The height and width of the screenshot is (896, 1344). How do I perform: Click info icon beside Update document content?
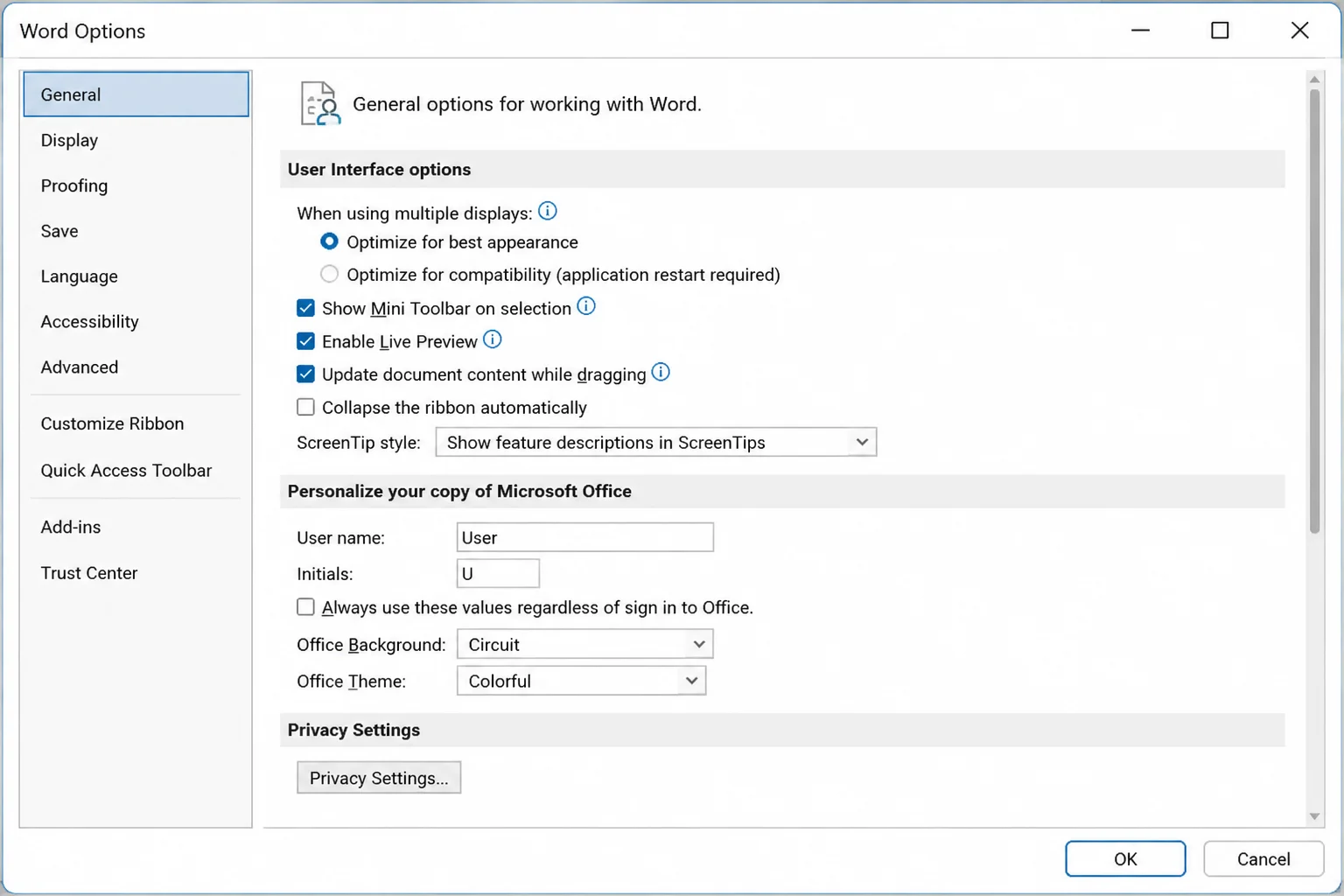[x=661, y=373]
